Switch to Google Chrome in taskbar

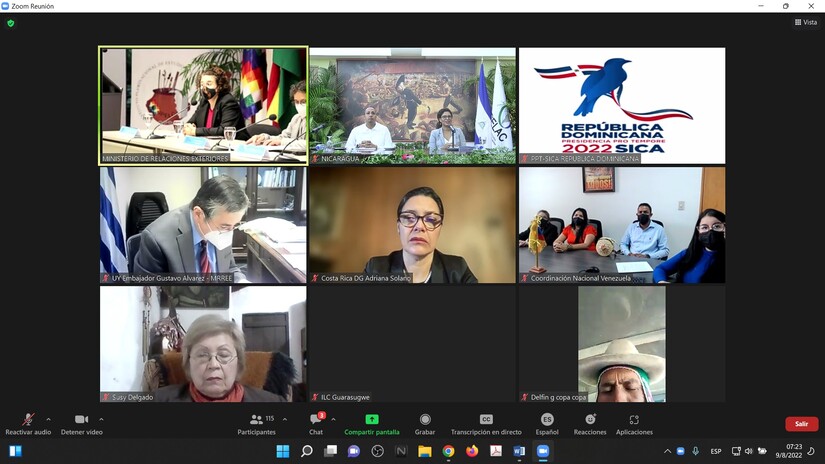click(x=448, y=451)
